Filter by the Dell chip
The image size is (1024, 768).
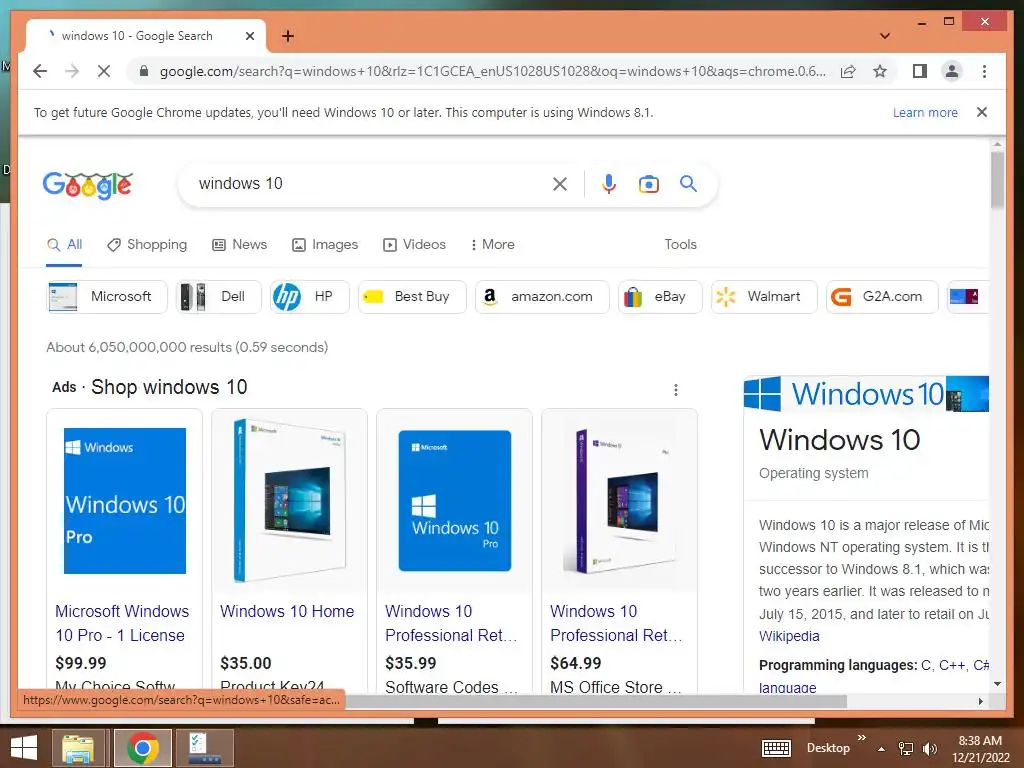tap(219, 296)
